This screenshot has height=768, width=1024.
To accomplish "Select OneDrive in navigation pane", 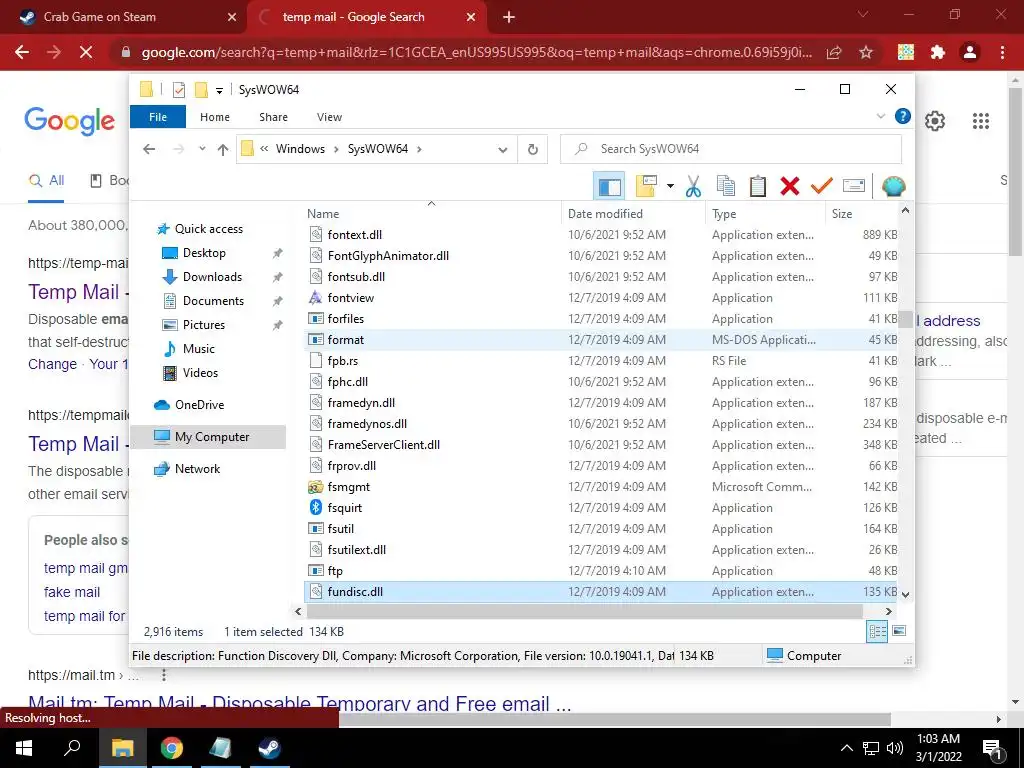I will 199,405.
